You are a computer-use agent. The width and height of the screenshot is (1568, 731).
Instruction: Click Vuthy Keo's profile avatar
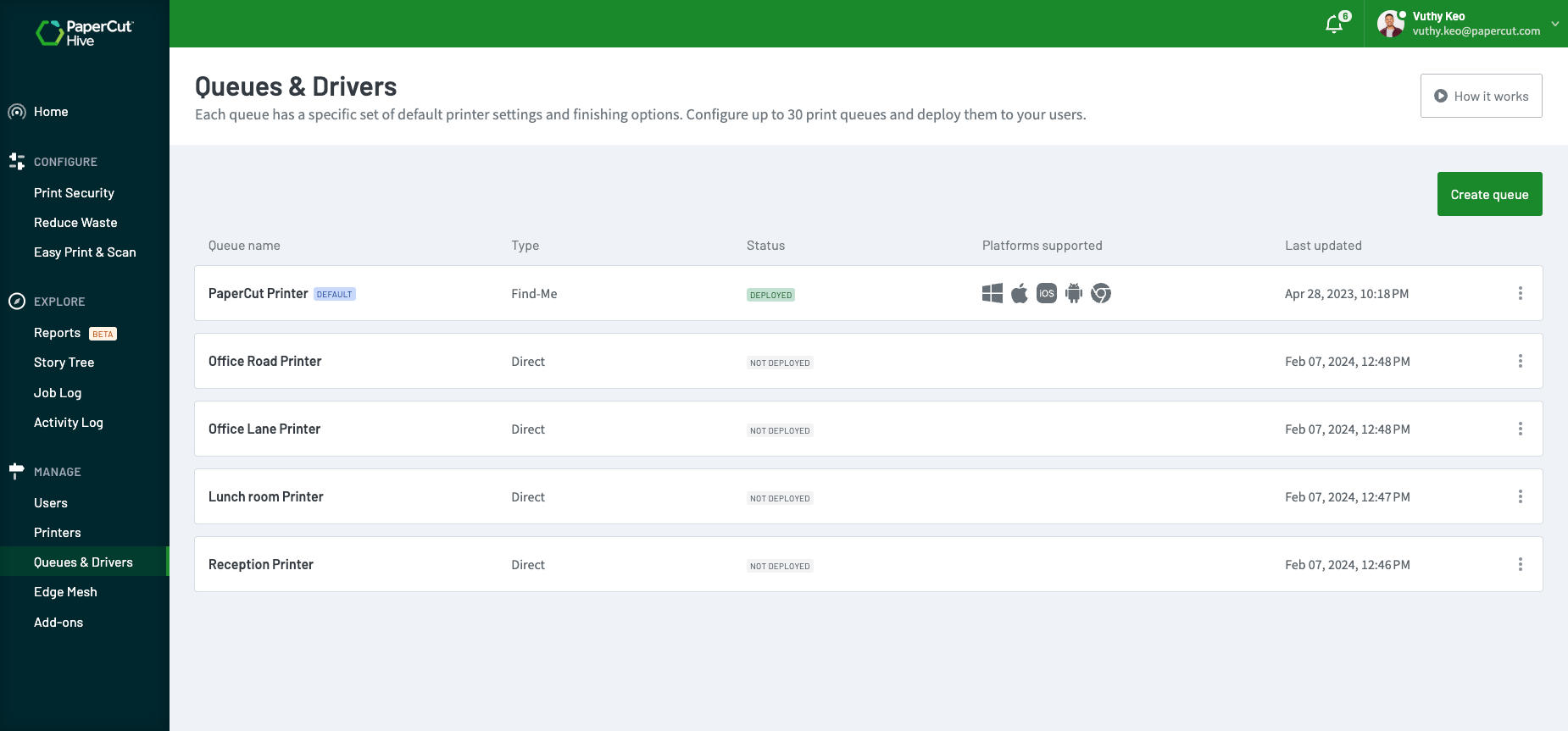pos(1390,24)
